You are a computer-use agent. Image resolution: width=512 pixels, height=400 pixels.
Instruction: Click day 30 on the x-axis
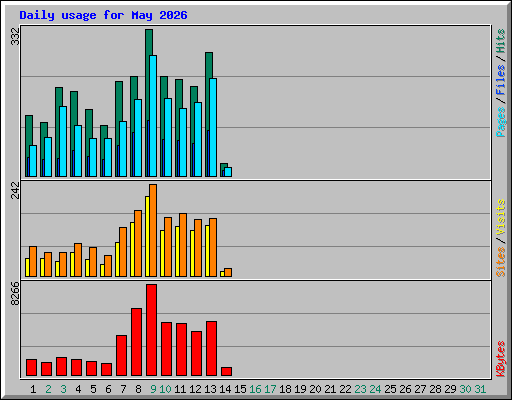click(465, 389)
